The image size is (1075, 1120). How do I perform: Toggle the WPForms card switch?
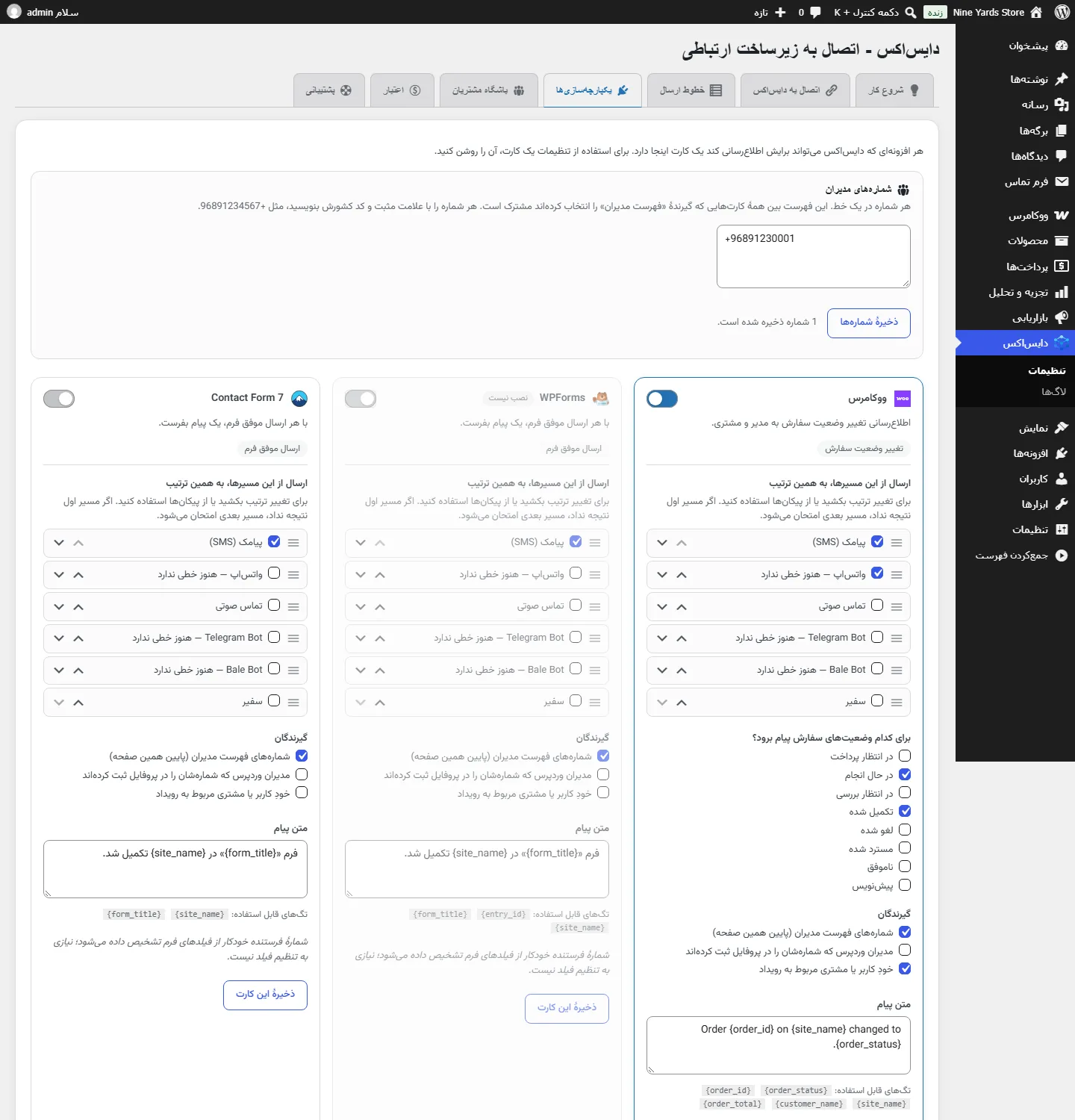(361, 399)
